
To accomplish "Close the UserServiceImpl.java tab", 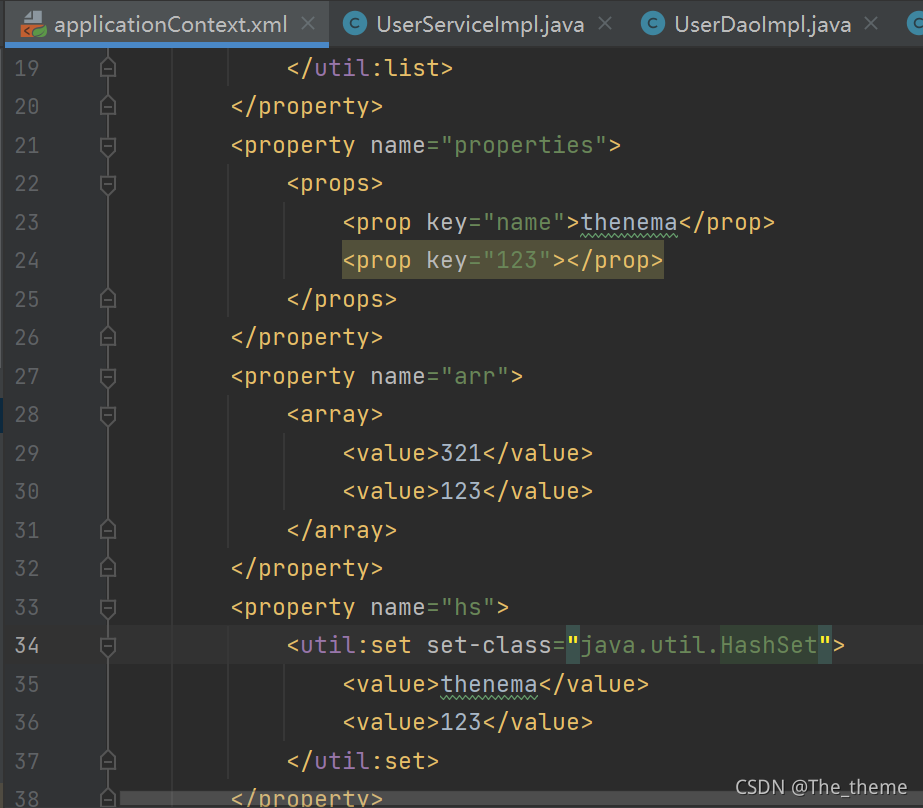I will tap(605, 24).
